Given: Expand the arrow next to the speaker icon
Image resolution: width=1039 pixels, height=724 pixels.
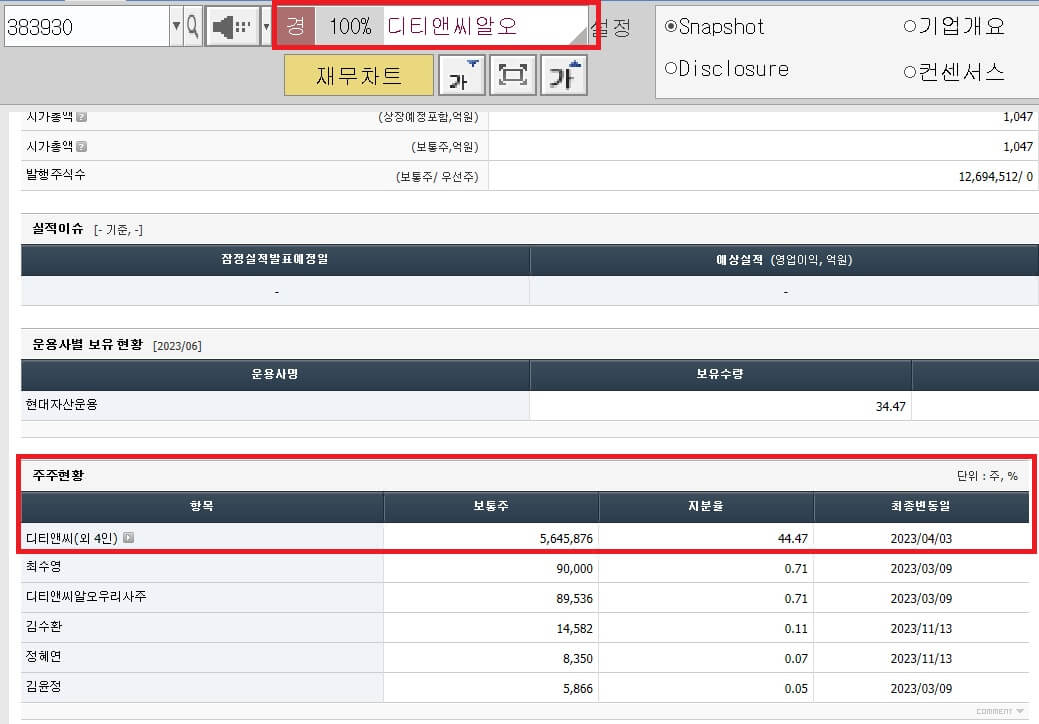Looking at the screenshot, I should point(266,26).
